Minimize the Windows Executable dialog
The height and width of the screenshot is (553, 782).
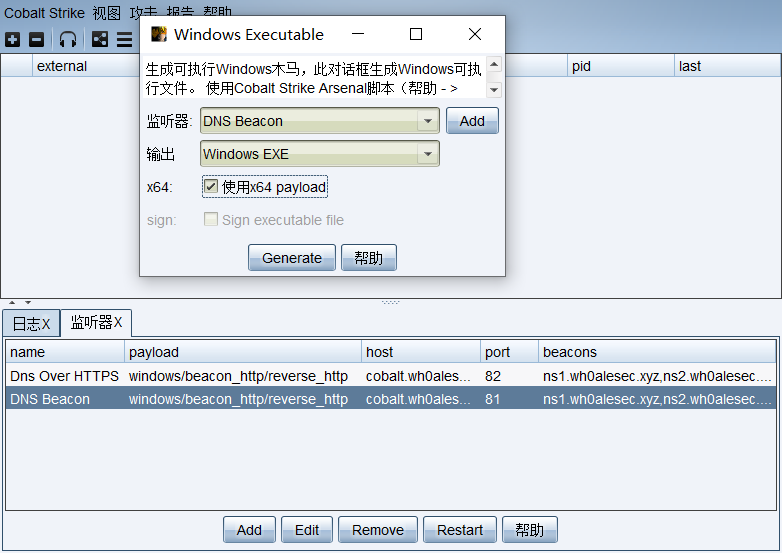coord(358,34)
